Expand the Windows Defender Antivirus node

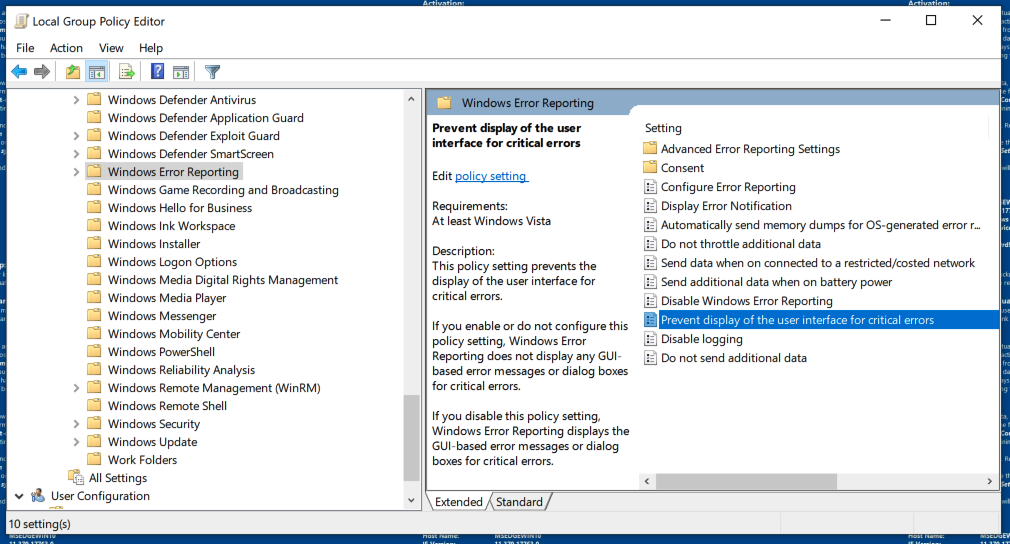pos(76,100)
